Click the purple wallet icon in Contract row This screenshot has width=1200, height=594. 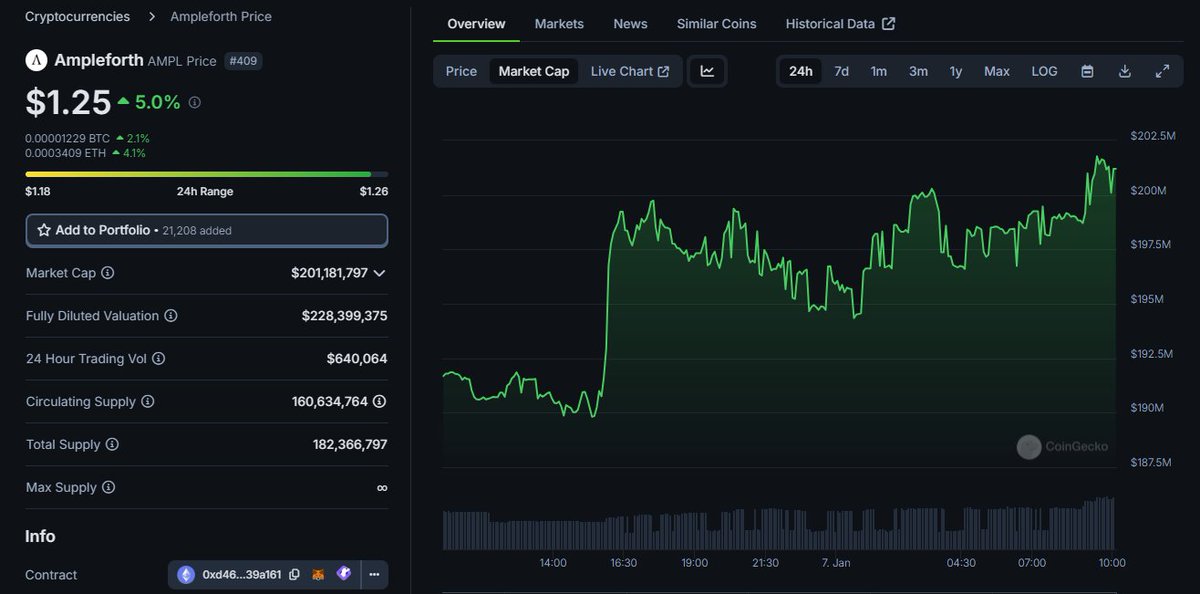[343, 574]
